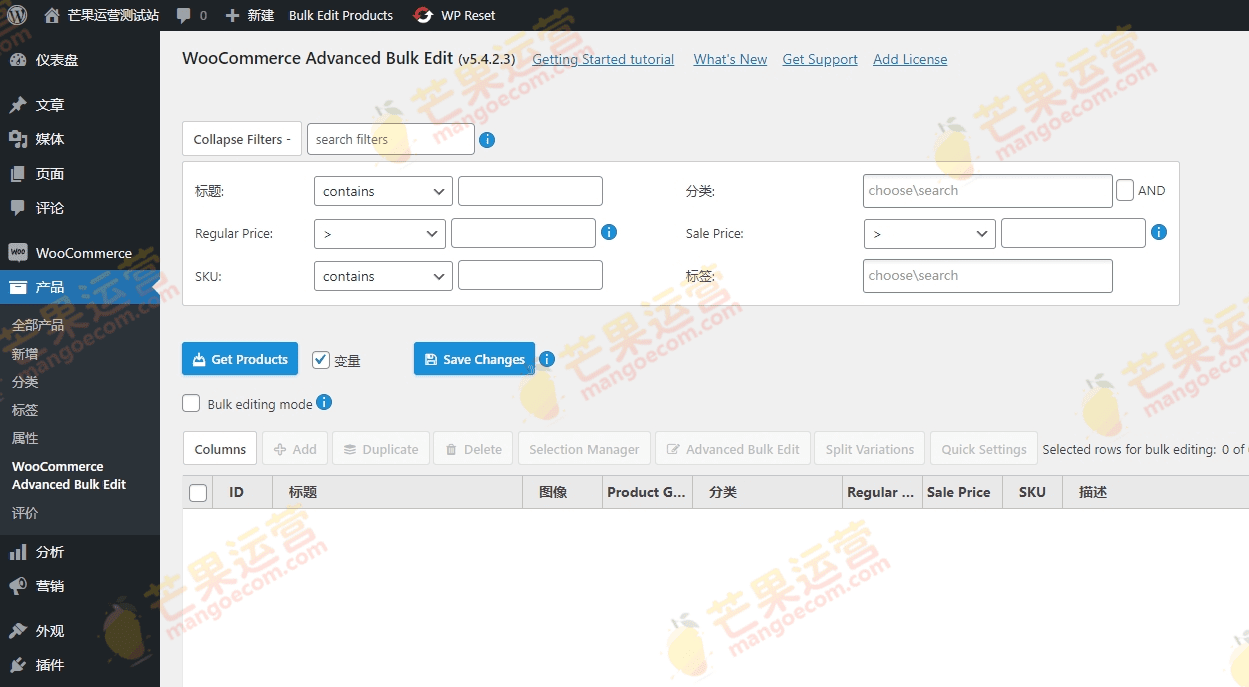1249x687 pixels.
Task: Click the 媒体 media icon
Action: (18, 139)
